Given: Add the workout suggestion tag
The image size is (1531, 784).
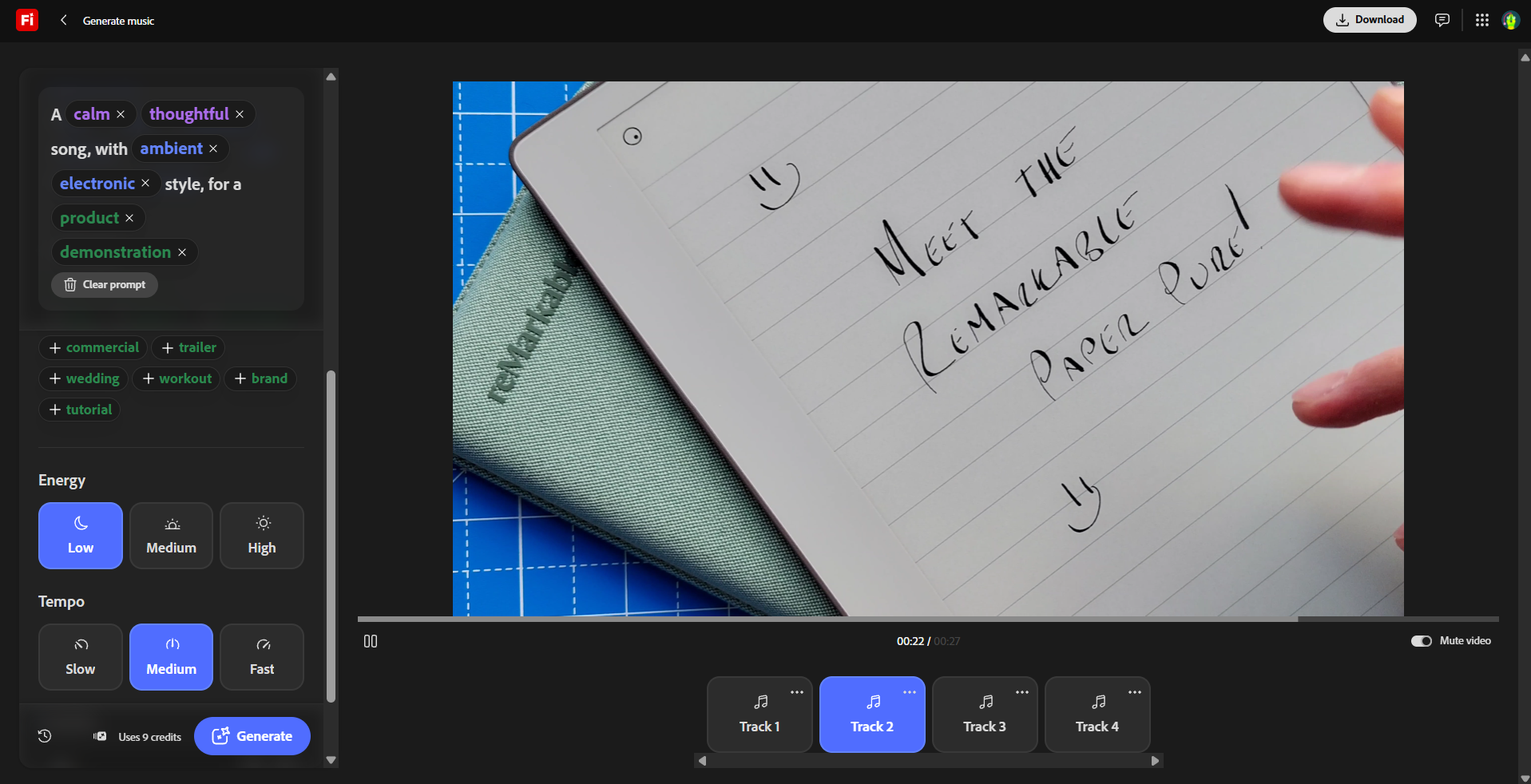Looking at the screenshot, I should (177, 378).
